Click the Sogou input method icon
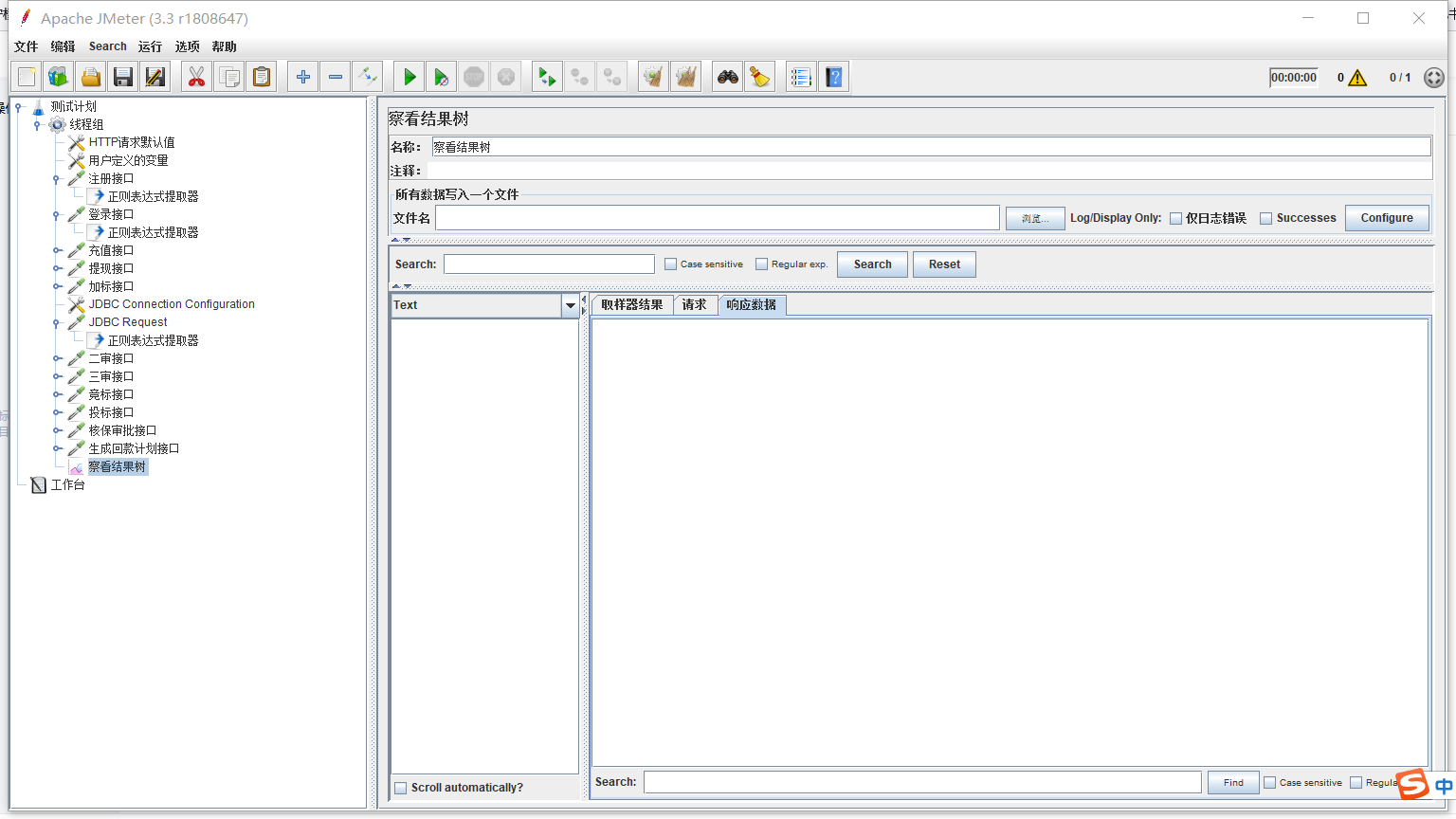This screenshot has width=1456, height=819. point(1412,784)
